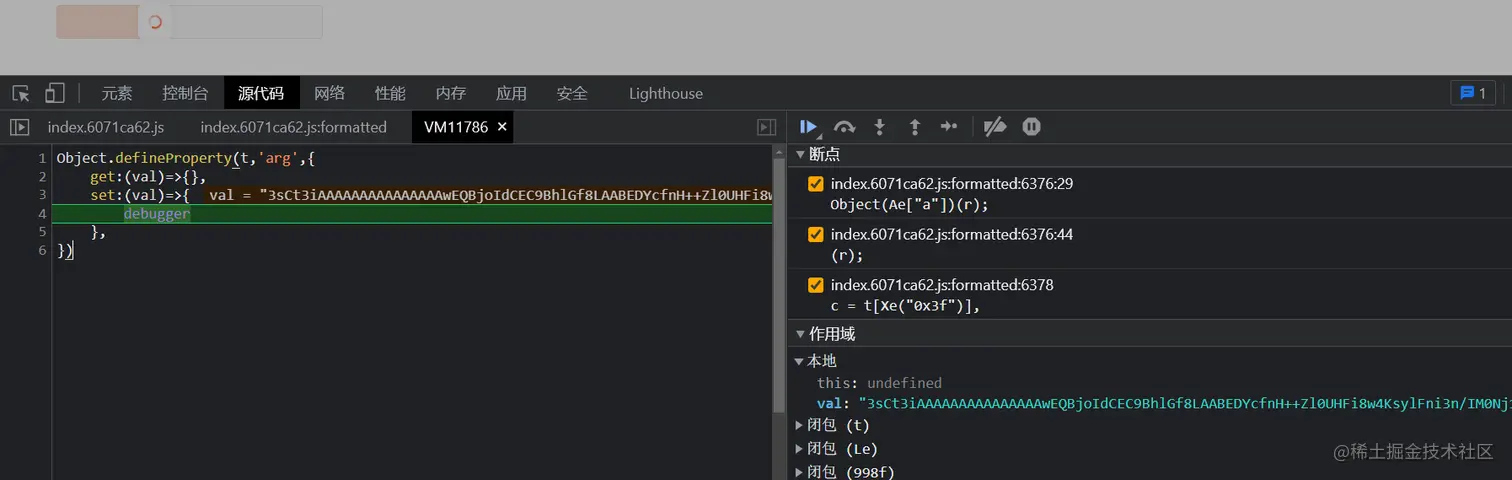Open the 元素 panel
This screenshot has height=480, width=1512.
coord(117,93)
